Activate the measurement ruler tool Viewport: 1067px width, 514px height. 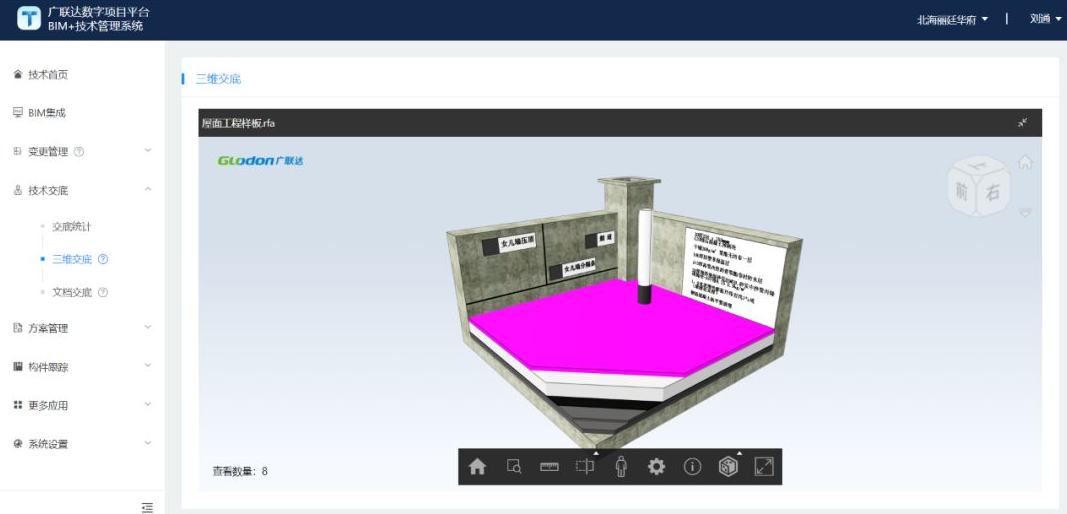click(x=549, y=467)
